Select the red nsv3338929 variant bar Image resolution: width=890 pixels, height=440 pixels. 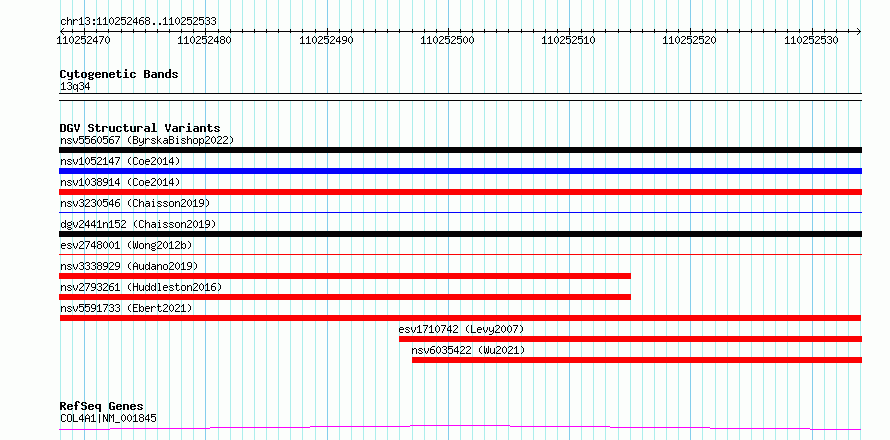[345, 276]
